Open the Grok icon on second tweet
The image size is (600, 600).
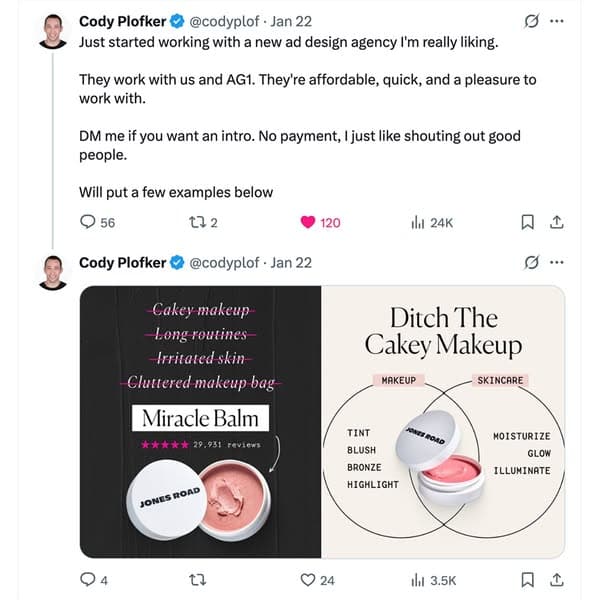532,263
